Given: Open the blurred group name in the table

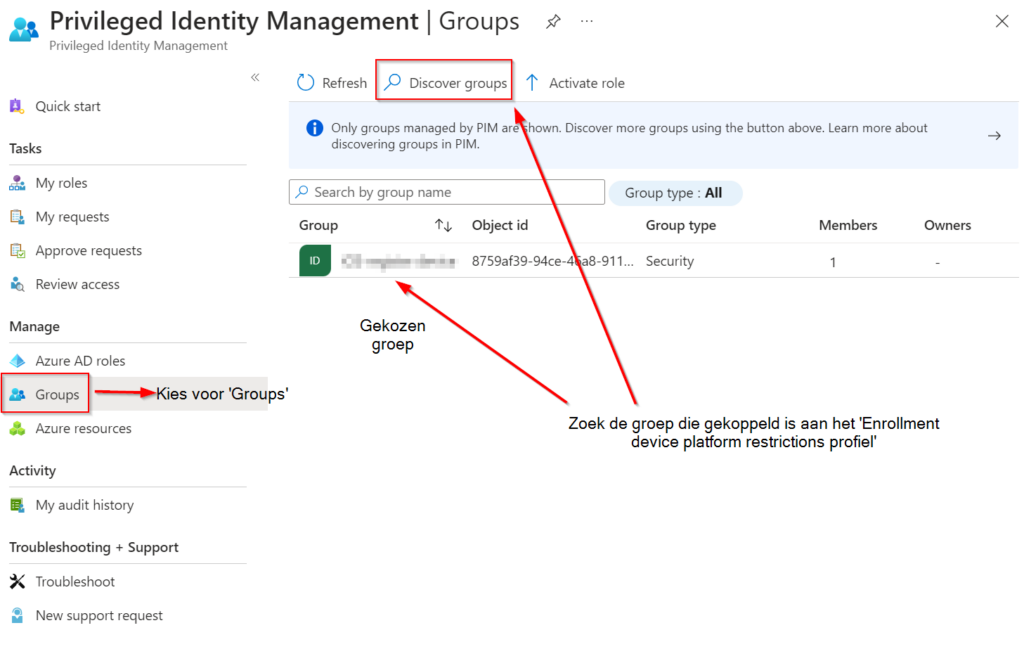Looking at the screenshot, I should (398, 262).
